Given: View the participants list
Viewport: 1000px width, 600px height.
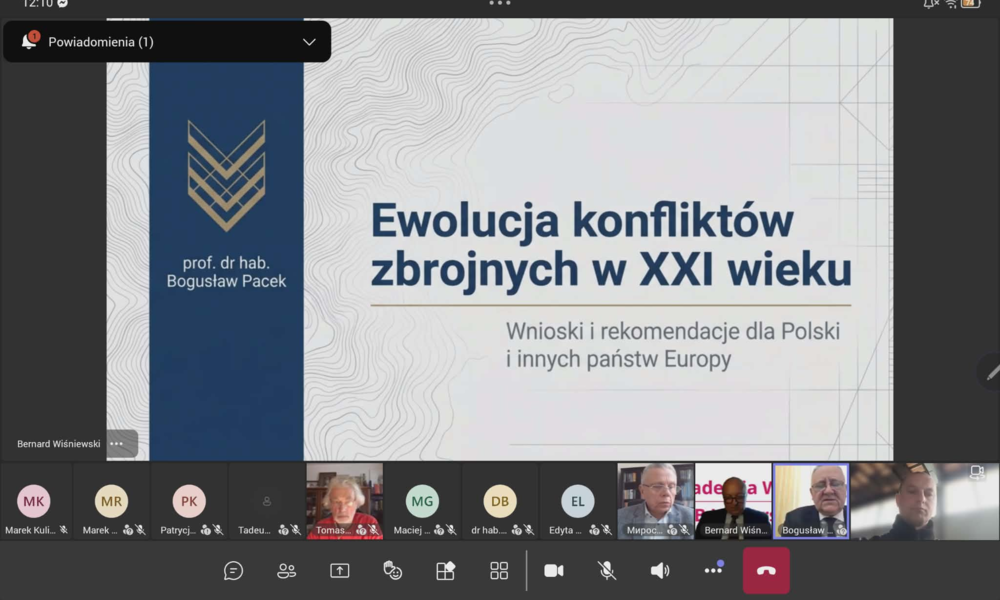Looking at the screenshot, I should 287,570.
